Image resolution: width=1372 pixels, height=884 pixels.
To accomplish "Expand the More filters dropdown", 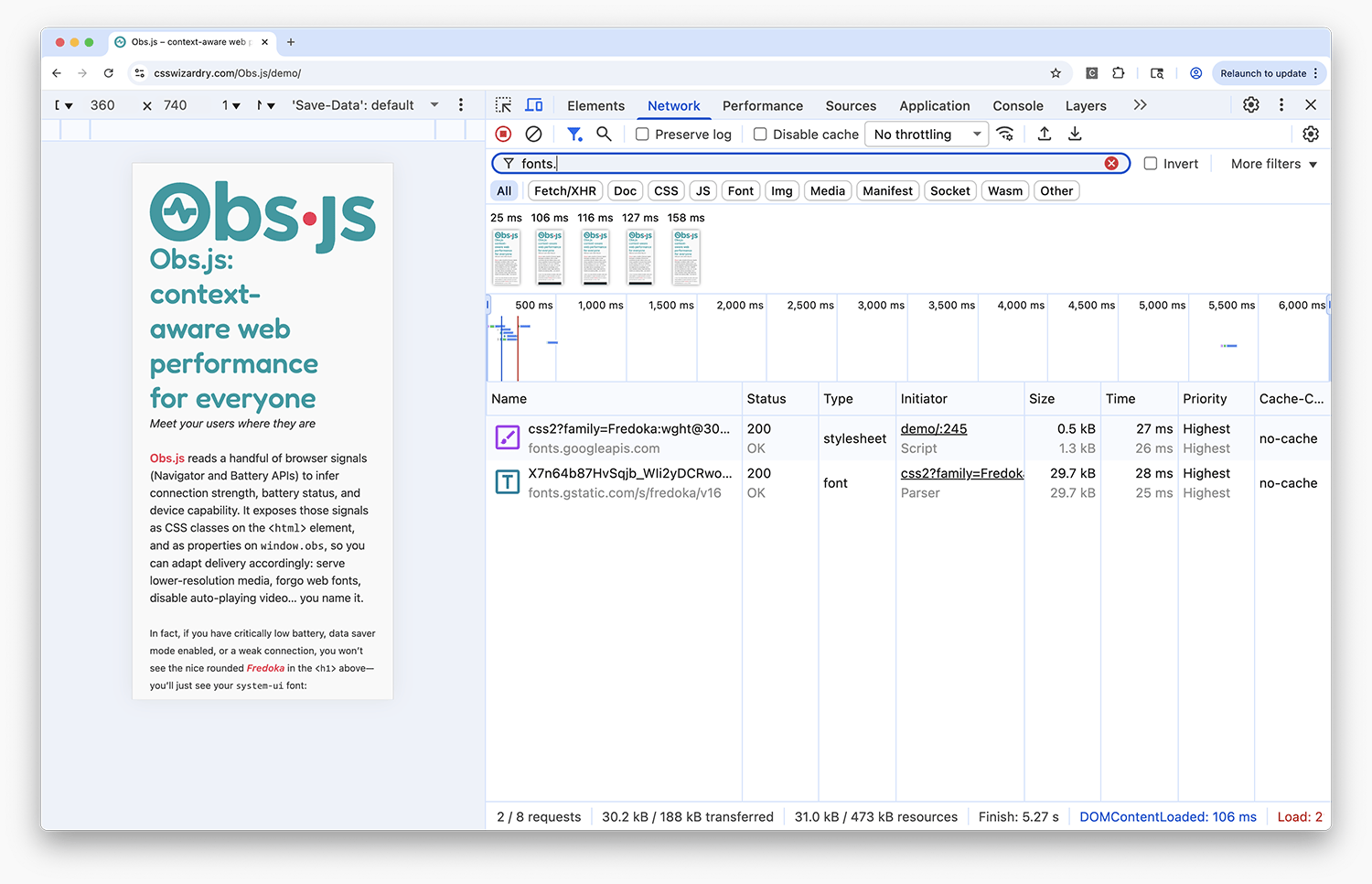I will point(1273,164).
